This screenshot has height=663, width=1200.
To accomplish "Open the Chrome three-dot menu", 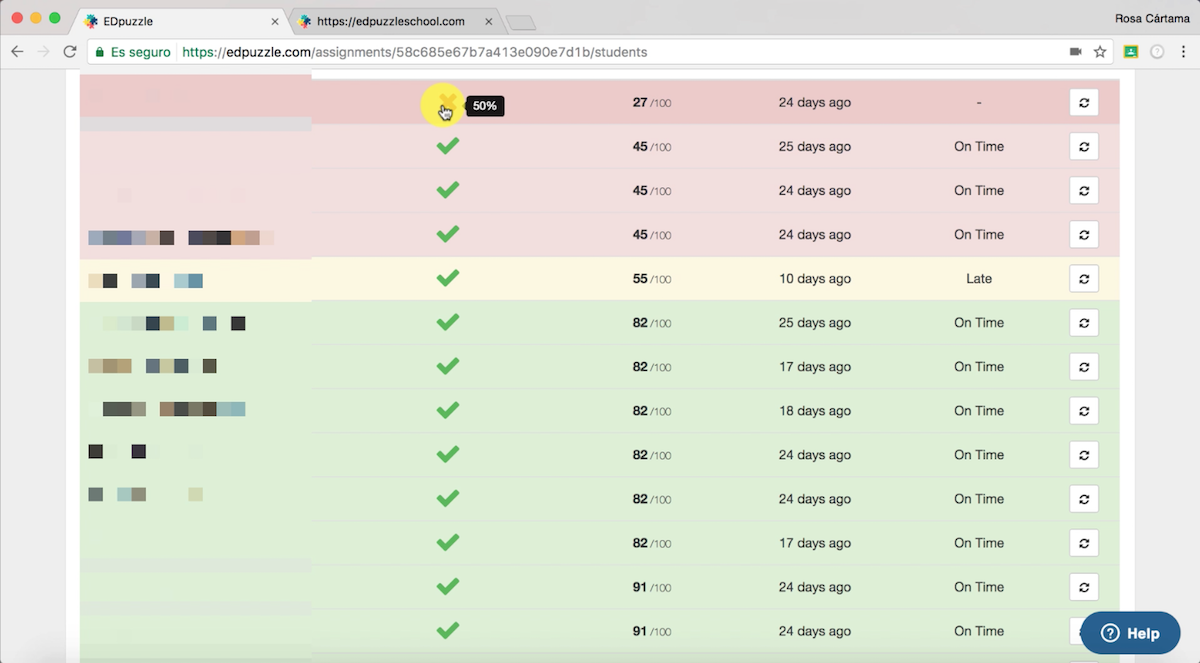I will coord(1182,52).
